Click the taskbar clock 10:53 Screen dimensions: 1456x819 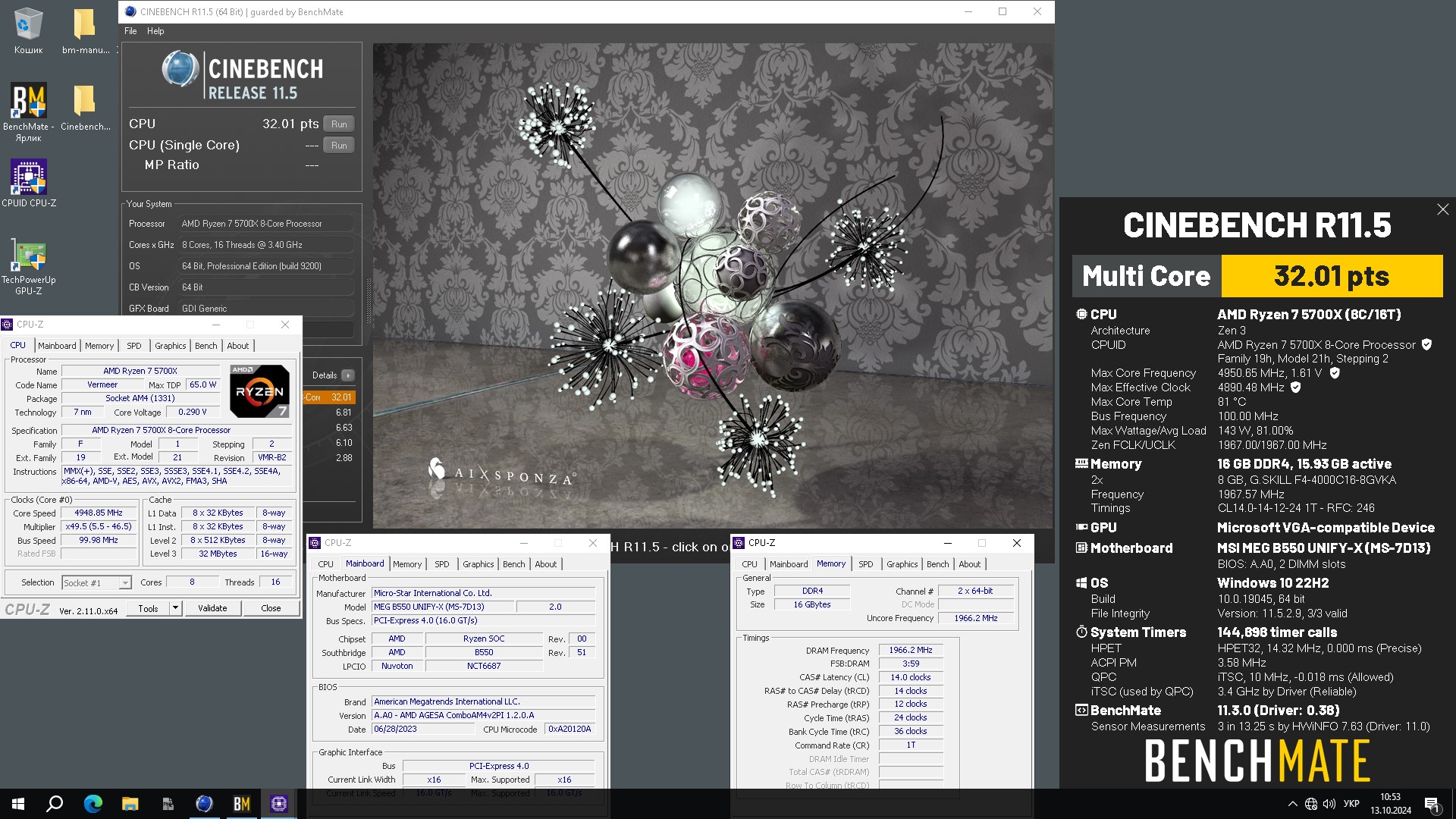point(1391,797)
